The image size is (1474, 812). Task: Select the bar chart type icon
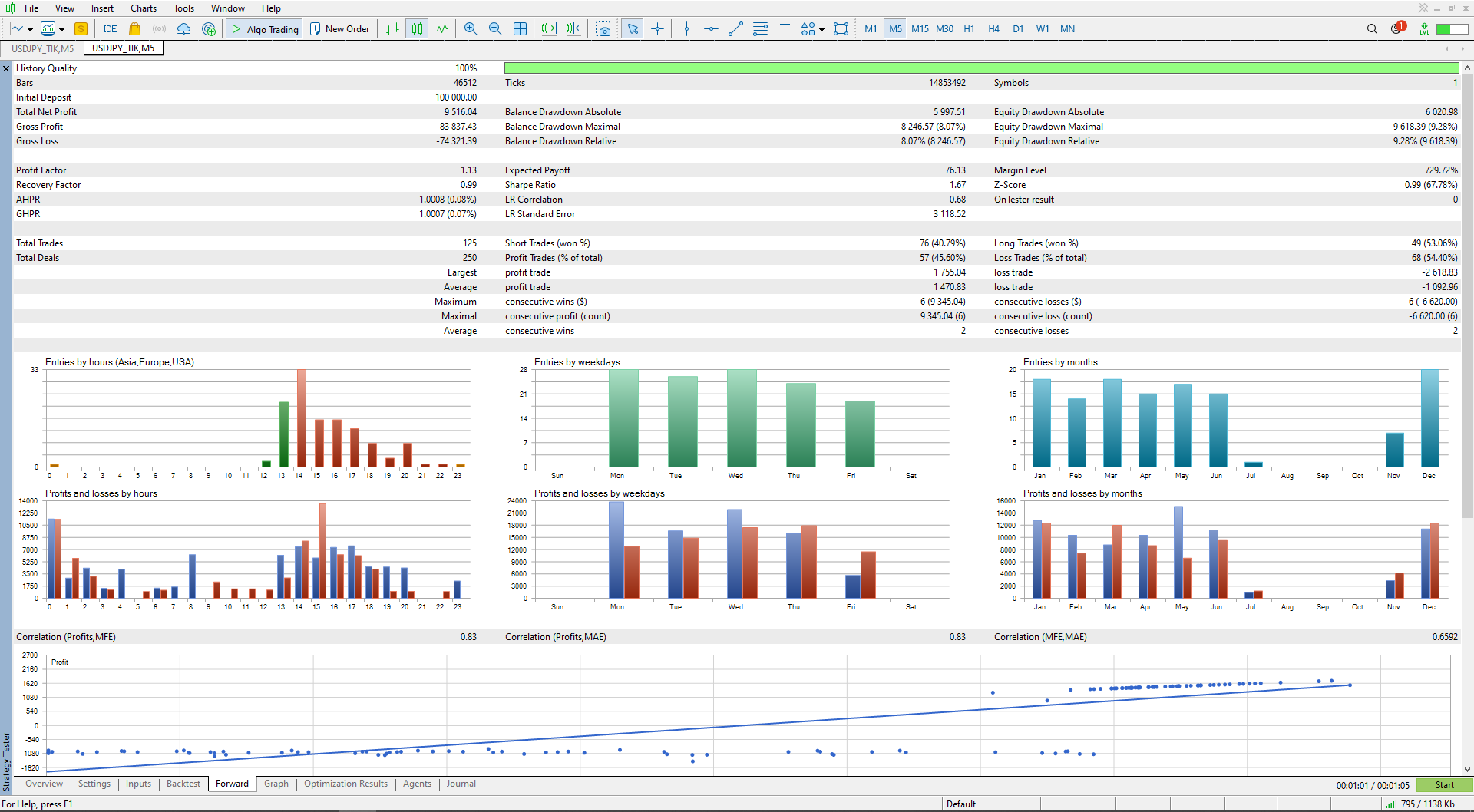392,29
